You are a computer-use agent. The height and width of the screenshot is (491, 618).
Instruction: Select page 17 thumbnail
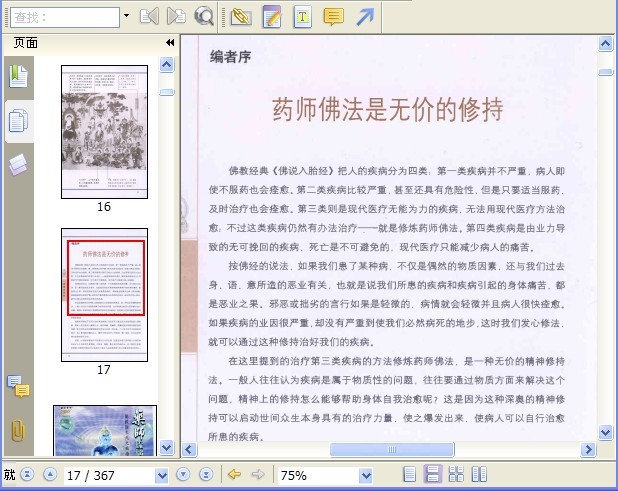tap(104, 295)
